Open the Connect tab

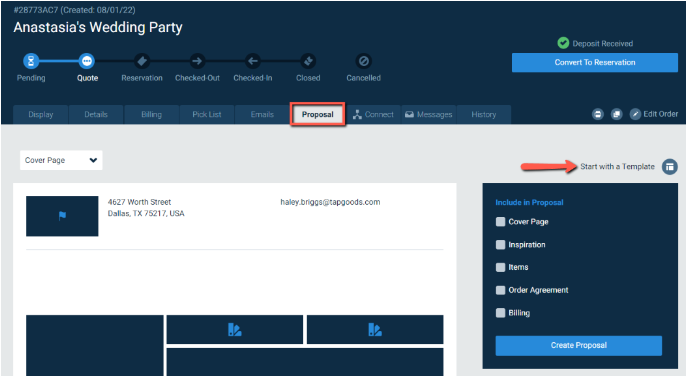pos(373,114)
